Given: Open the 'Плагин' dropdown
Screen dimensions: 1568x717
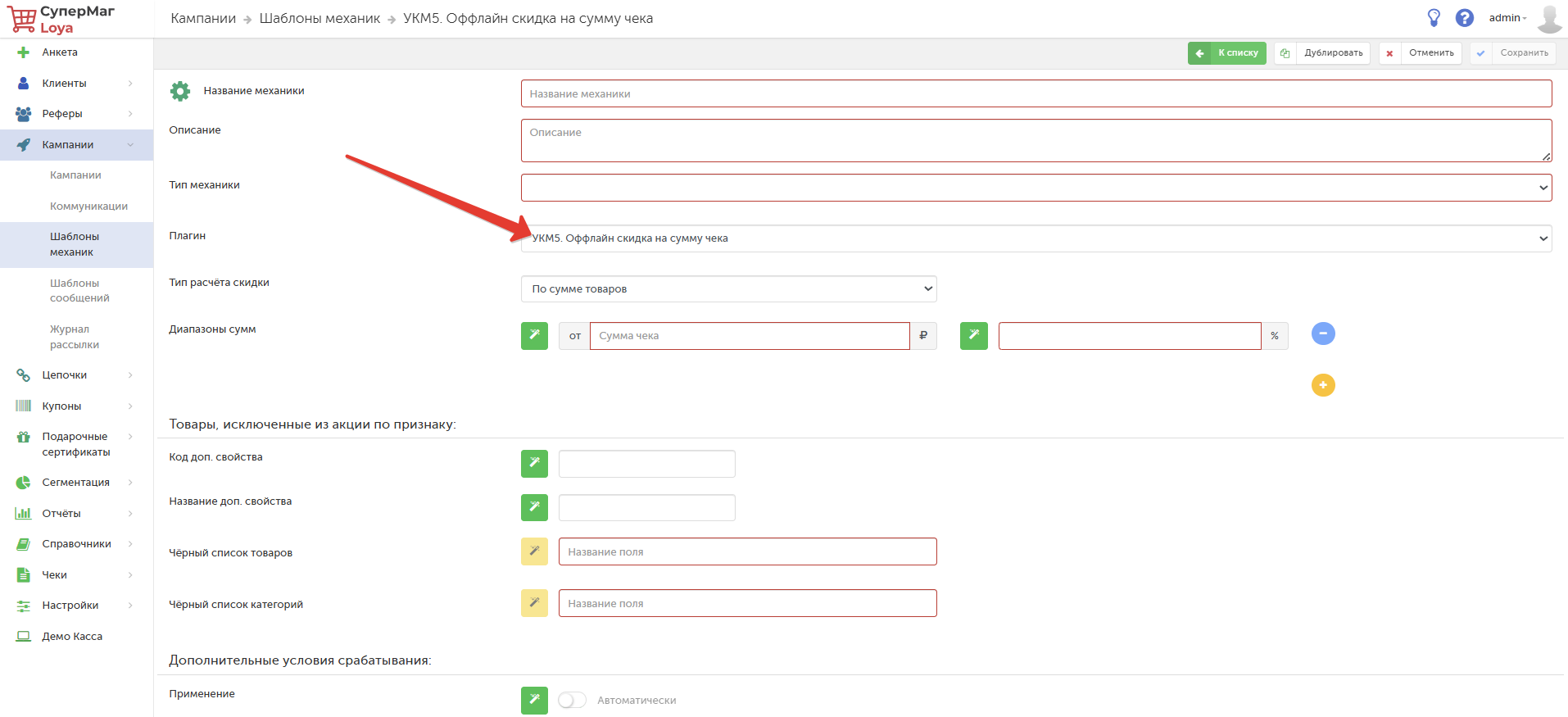Looking at the screenshot, I should point(1036,238).
